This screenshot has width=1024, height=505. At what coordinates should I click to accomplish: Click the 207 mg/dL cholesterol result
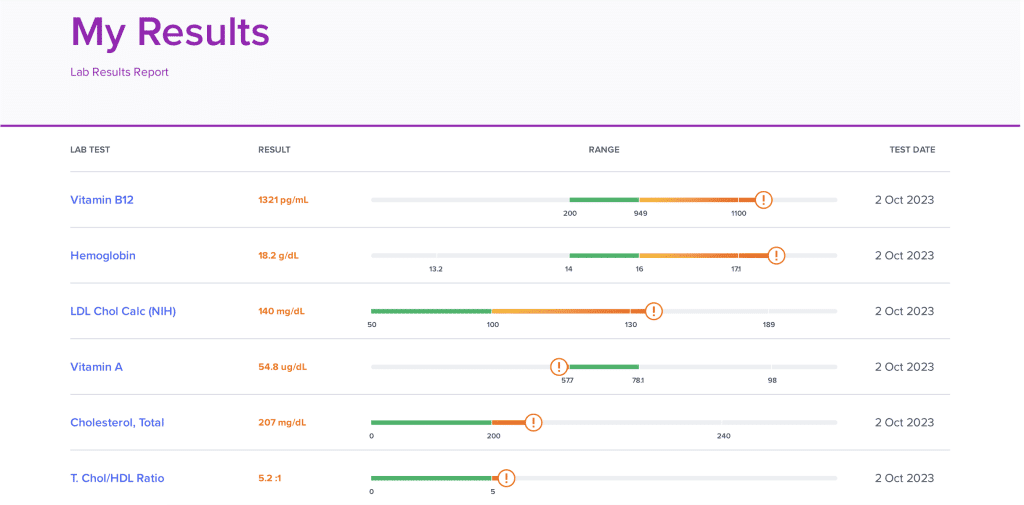click(x=281, y=423)
